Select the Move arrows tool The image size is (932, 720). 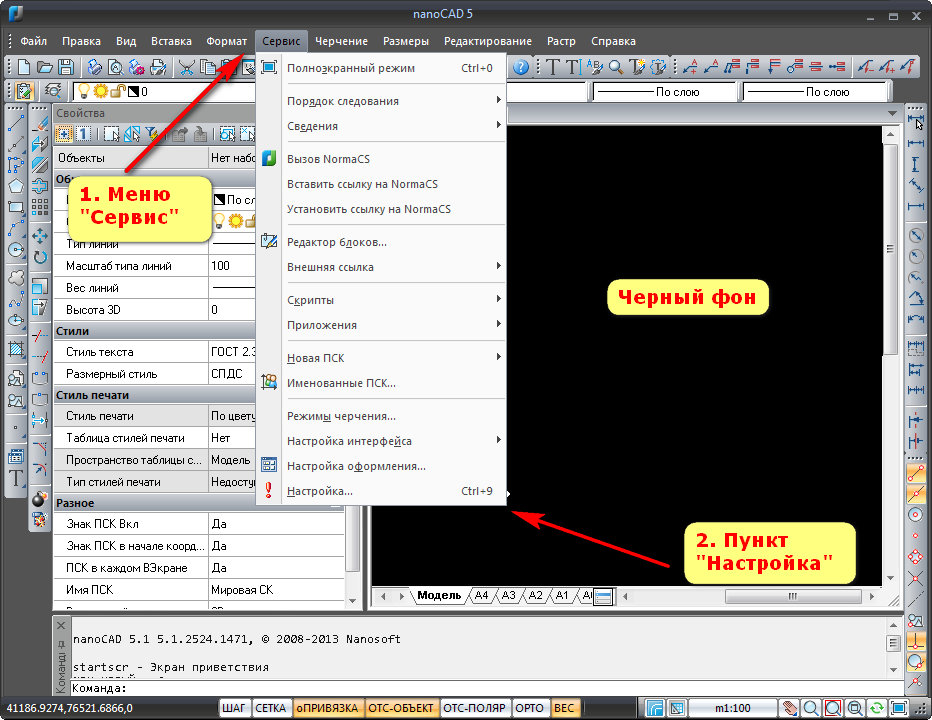40,235
